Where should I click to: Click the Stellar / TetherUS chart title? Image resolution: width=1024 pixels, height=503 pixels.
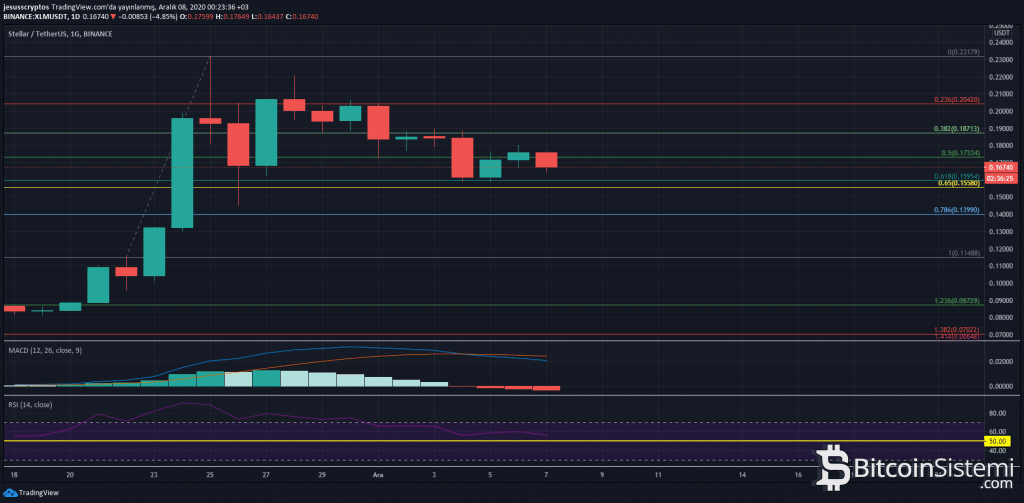pos(36,33)
